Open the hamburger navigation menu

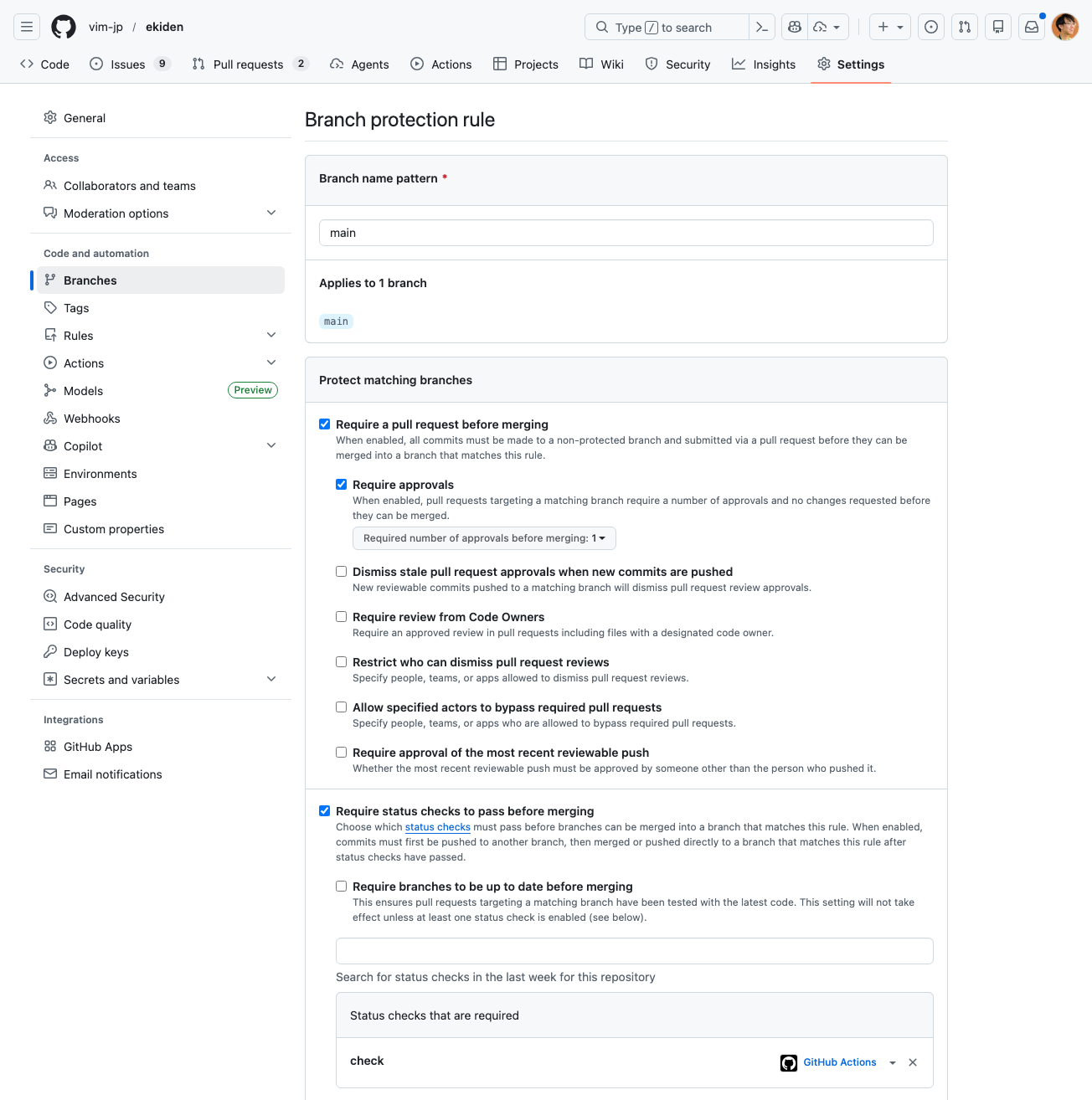27,27
